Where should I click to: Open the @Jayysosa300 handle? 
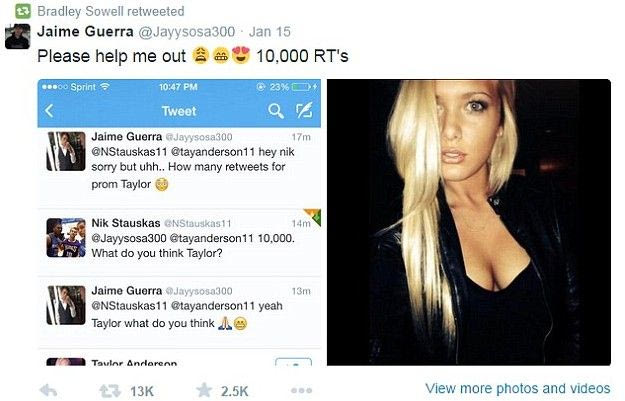click(187, 32)
